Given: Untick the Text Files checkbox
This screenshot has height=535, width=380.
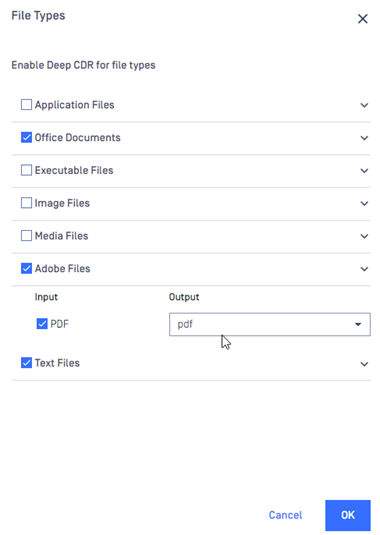Looking at the screenshot, I should coord(26,362).
